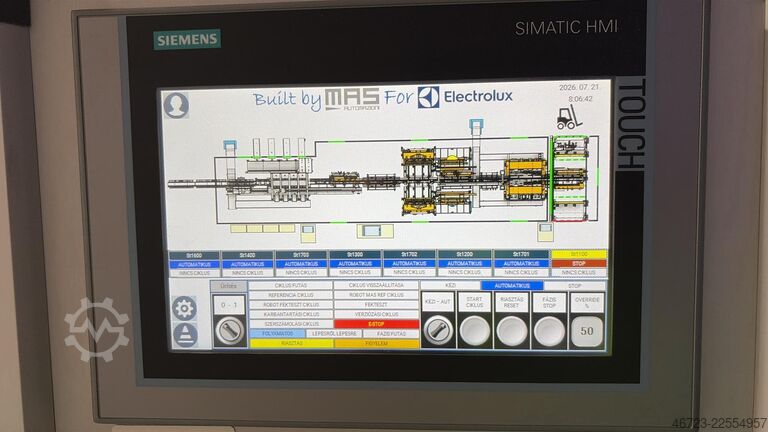Select the blue AUTOMATIKUS mode tab

point(512,286)
